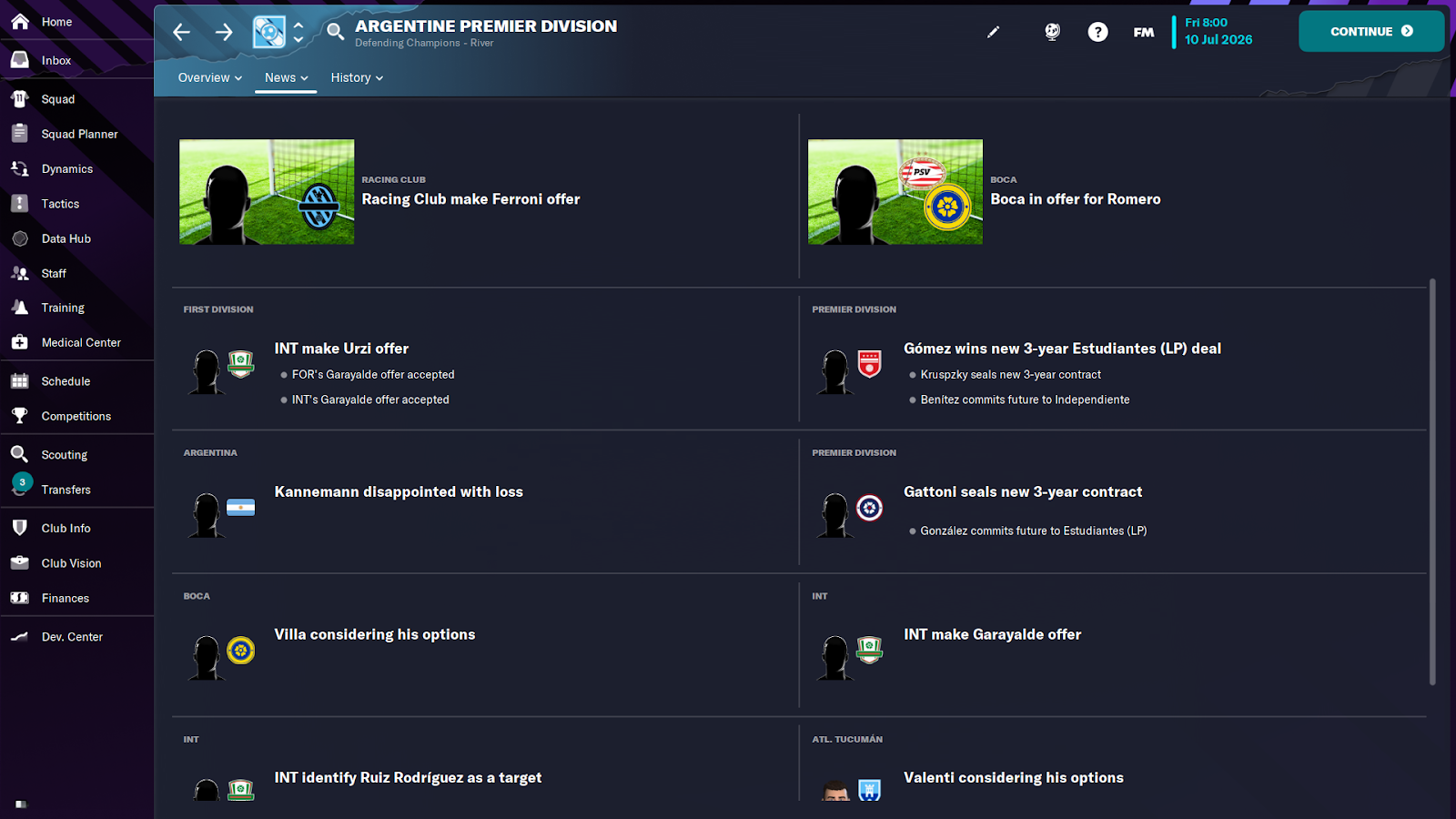Viewport: 1456px width, 819px height.
Task: Open 'Racing Club make Ferroni offer' headline
Action: pos(470,199)
